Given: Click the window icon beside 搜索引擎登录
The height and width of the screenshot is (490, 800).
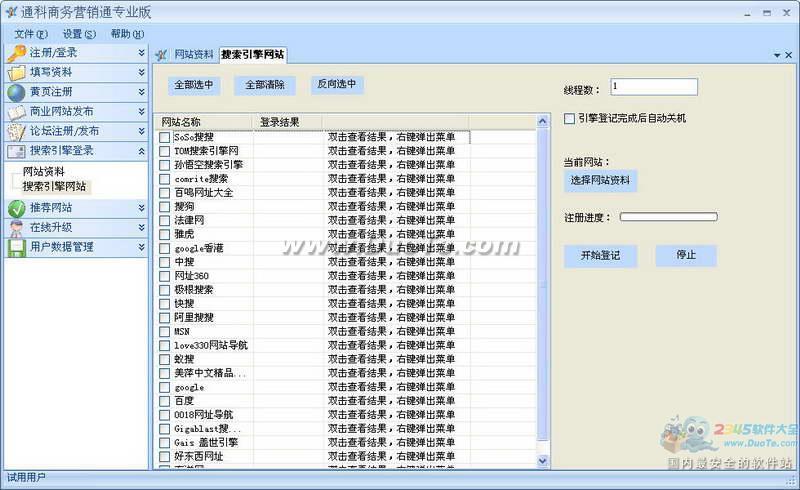Looking at the screenshot, I should click(x=16, y=151).
